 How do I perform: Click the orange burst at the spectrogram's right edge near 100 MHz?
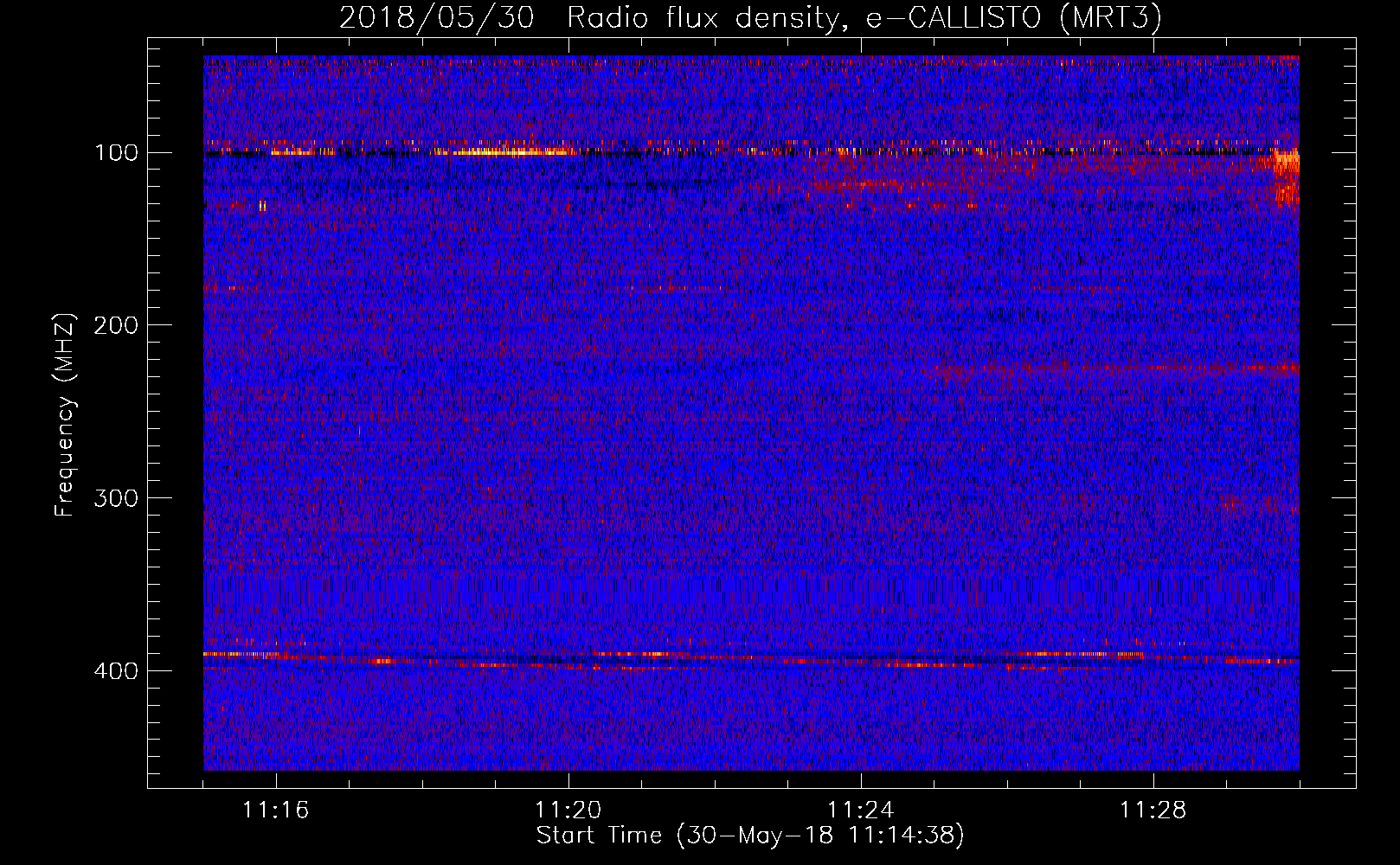pos(1286,176)
